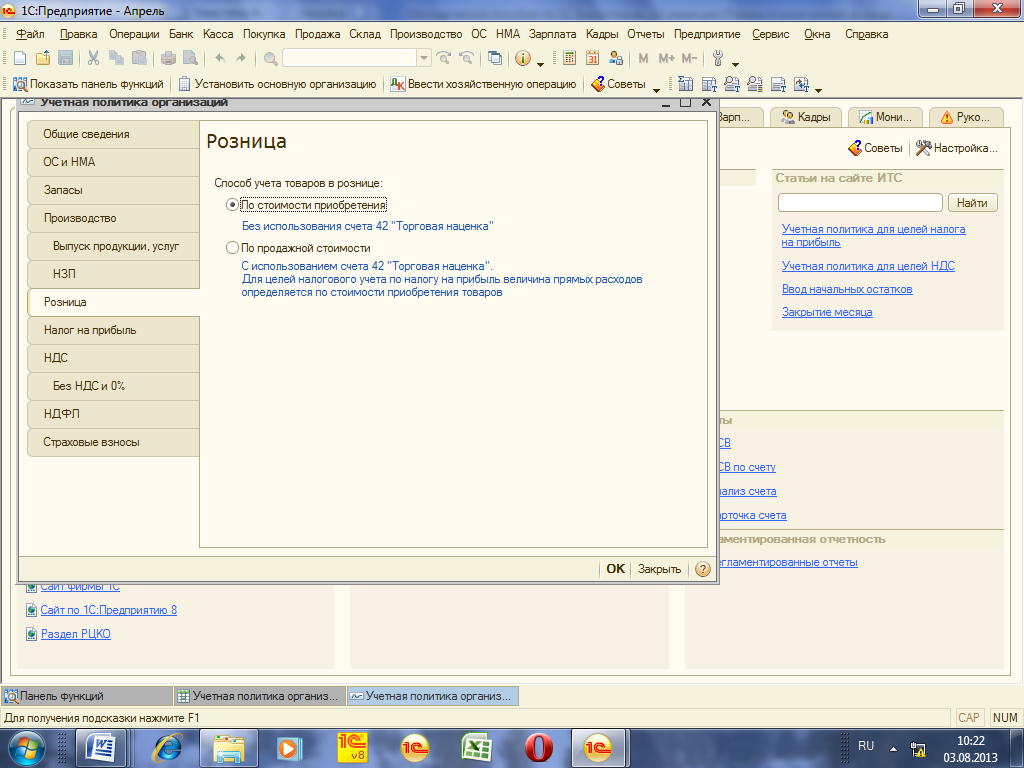This screenshot has width=1024, height=768.
Task: Click the Undo arrow icon
Action: tap(219, 58)
